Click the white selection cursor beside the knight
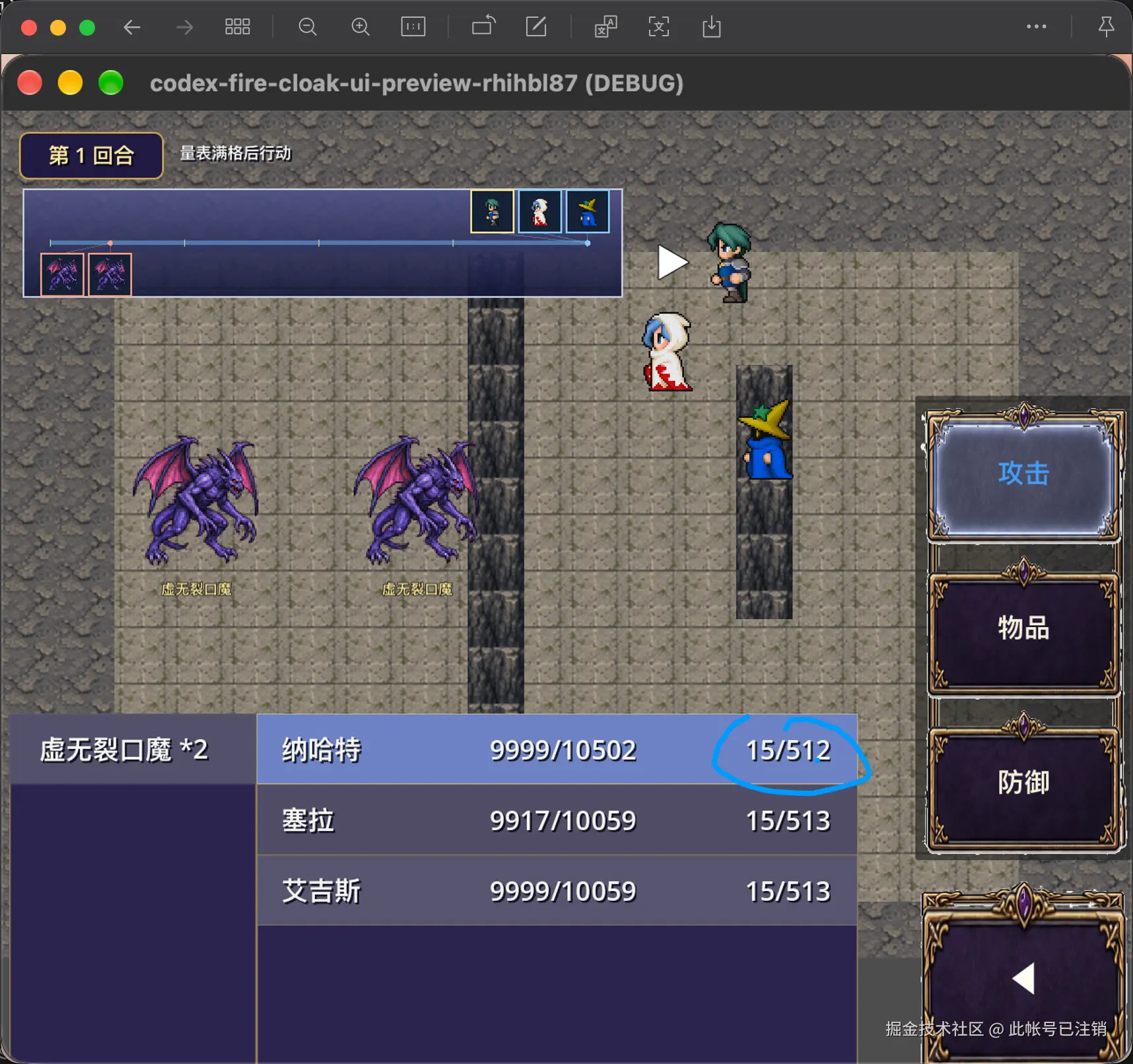 point(673,263)
